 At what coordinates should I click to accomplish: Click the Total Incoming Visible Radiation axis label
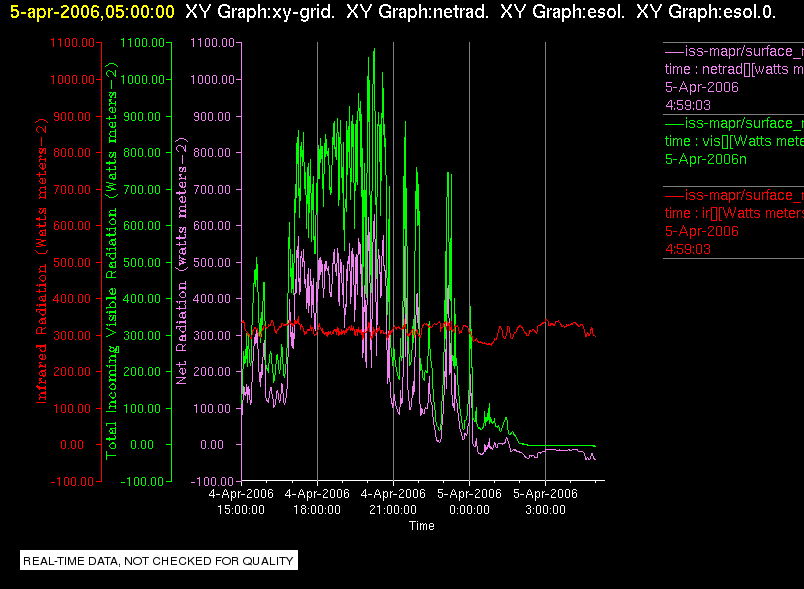111,260
